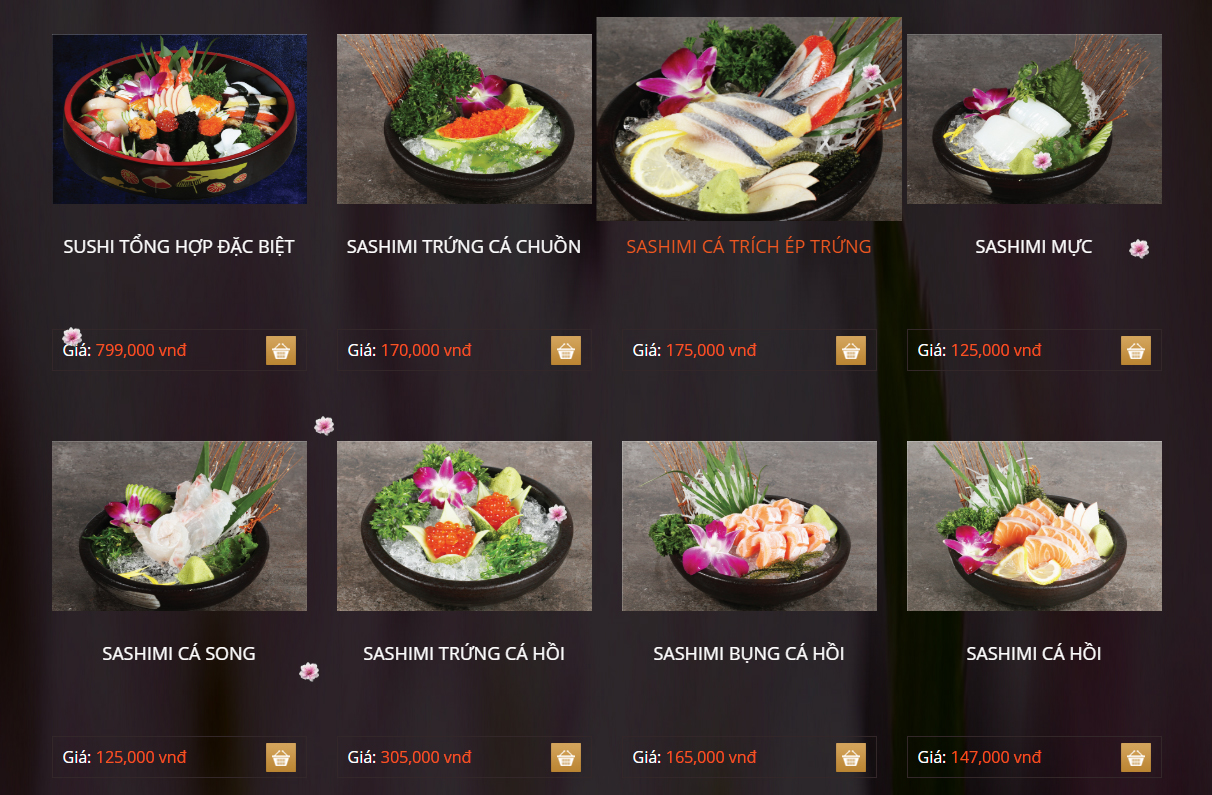Open the Sashimi Cá Hồi salmon photo
1212x795 pixels.
tap(1034, 526)
